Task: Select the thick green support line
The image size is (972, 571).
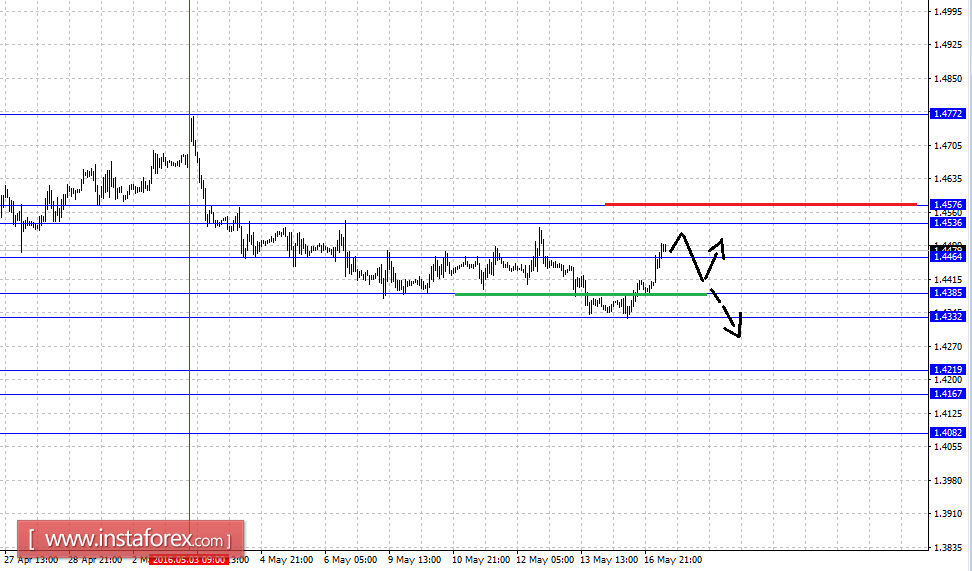Action: (581, 294)
